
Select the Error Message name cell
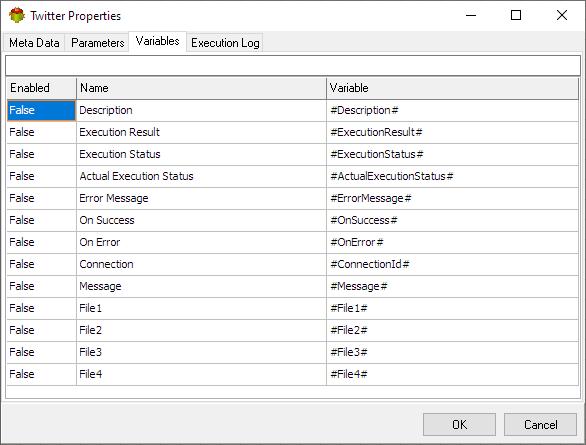click(x=201, y=198)
